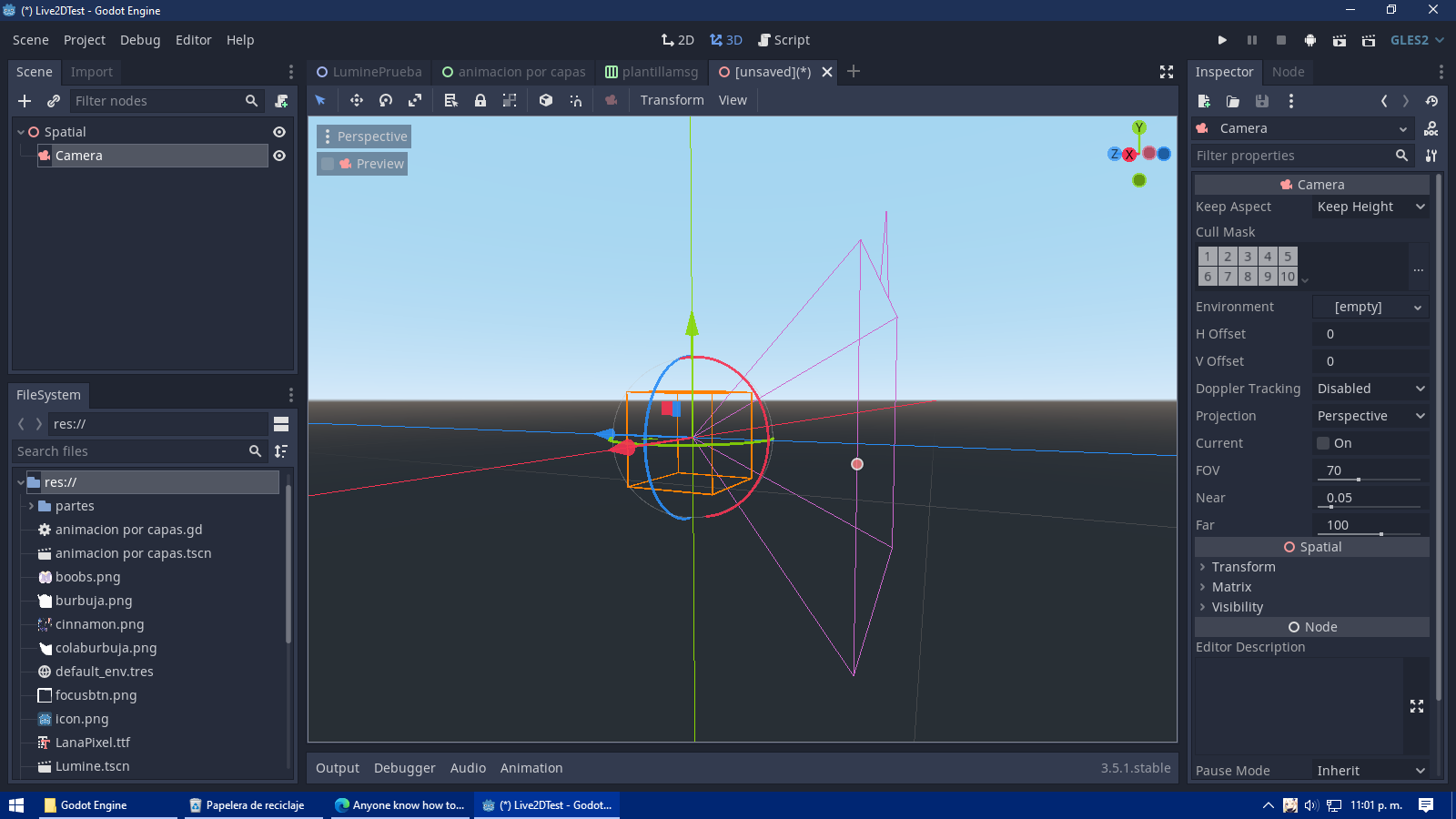Toggle visibility of the Camera node
Screen dimensions: 1456x819
pos(279,155)
